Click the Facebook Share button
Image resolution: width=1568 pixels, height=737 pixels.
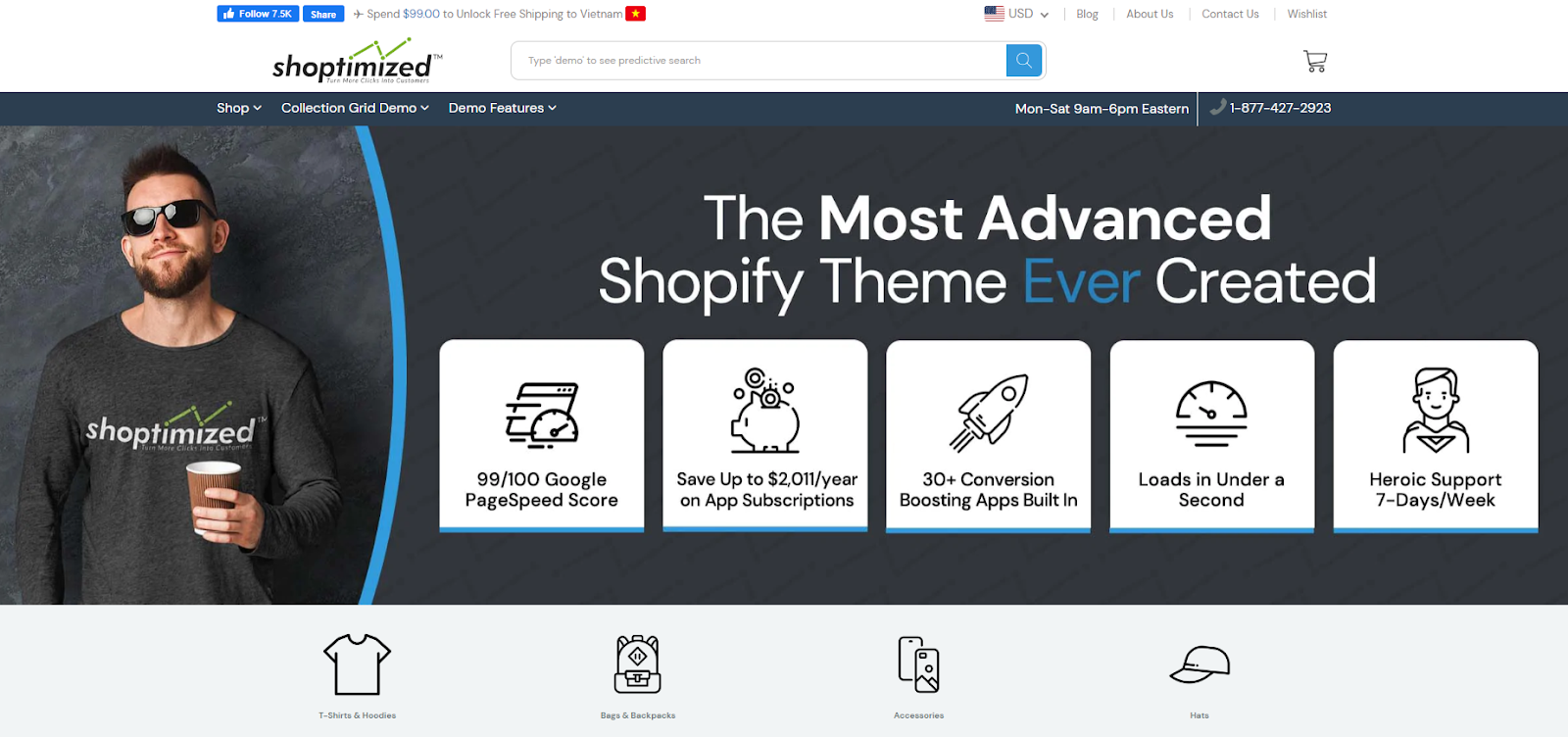point(323,14)
